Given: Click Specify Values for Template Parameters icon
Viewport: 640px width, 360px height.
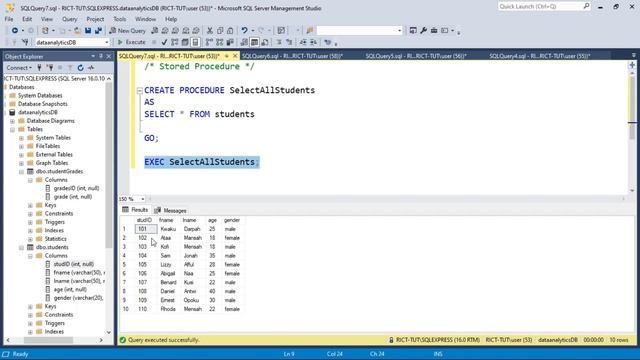Looking at the screenshot, I should pos(327,42).
